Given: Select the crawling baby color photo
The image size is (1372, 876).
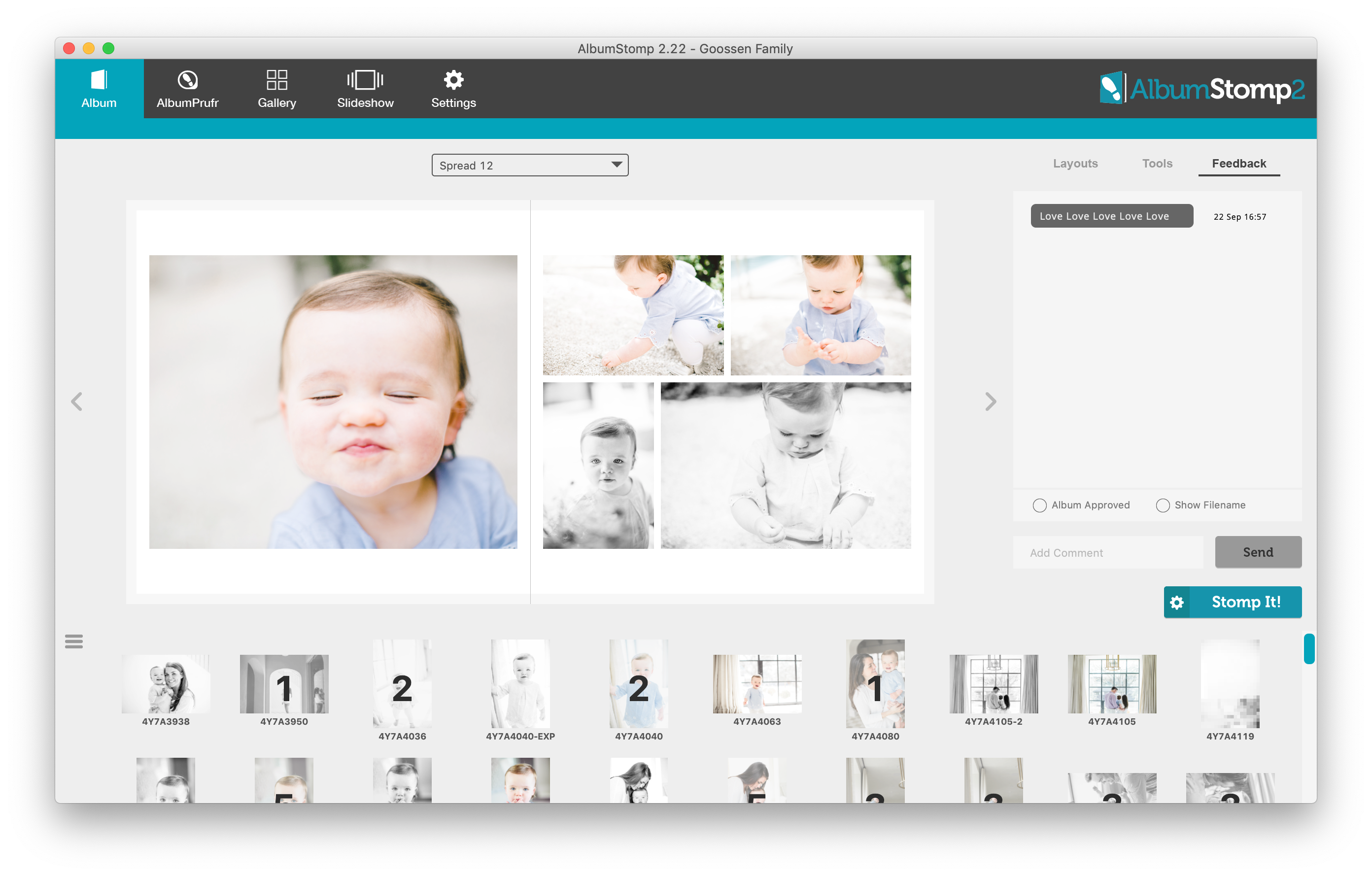Looking at the screenshot, I should tap(633, 315).
